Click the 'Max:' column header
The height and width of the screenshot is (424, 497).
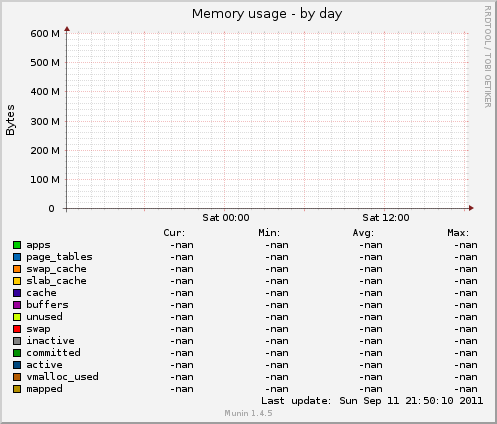[x=458, y=233]
